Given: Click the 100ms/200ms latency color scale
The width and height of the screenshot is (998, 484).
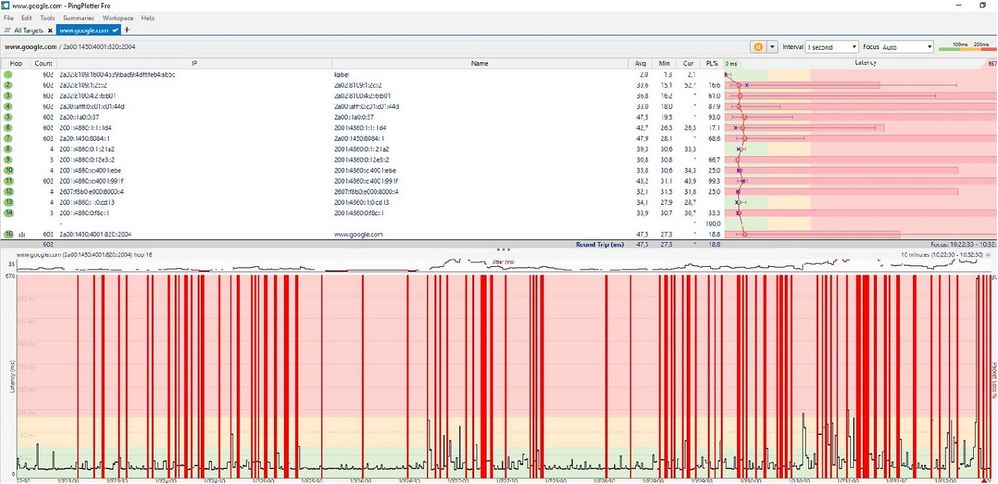Looking at the screenshot, I should click(967, 47).
